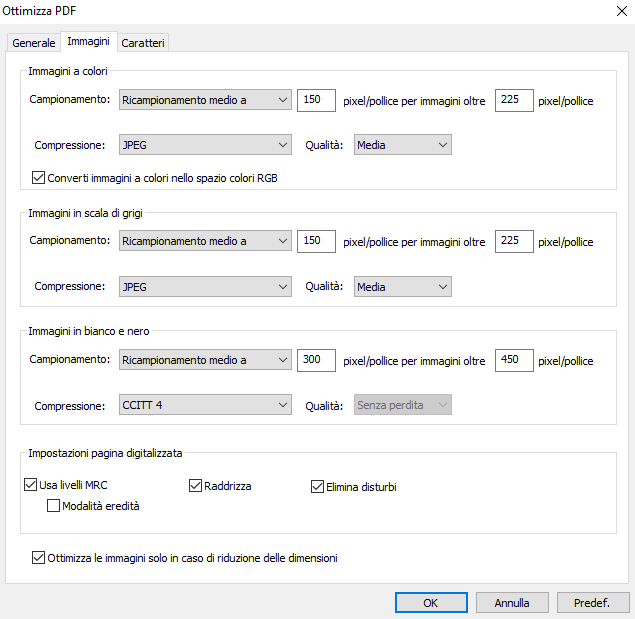Enable the Modalità eredità checkbox

pyautogui.click(x=53, y=506)
